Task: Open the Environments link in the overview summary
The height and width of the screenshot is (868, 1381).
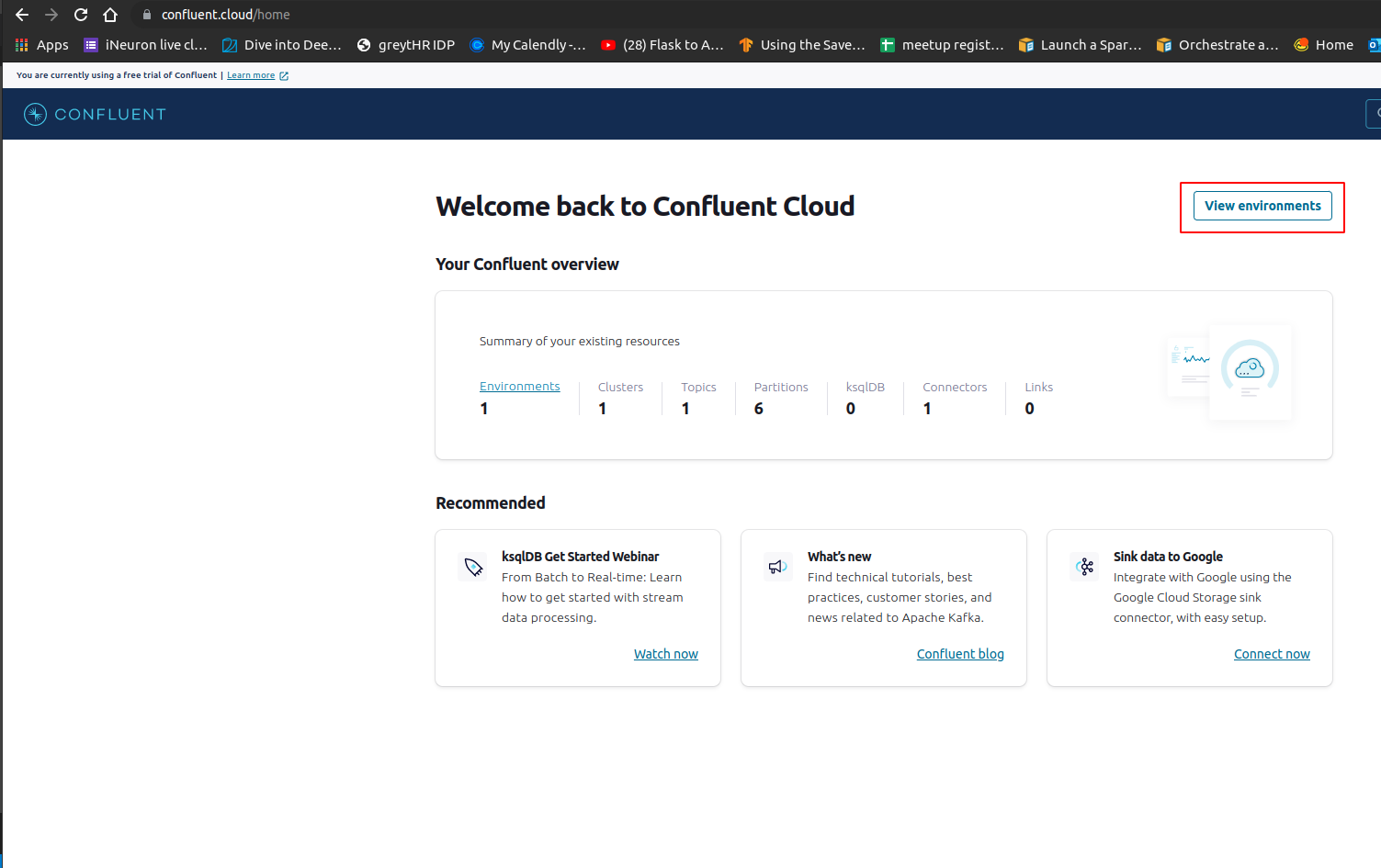Action: tap(519, 386)
